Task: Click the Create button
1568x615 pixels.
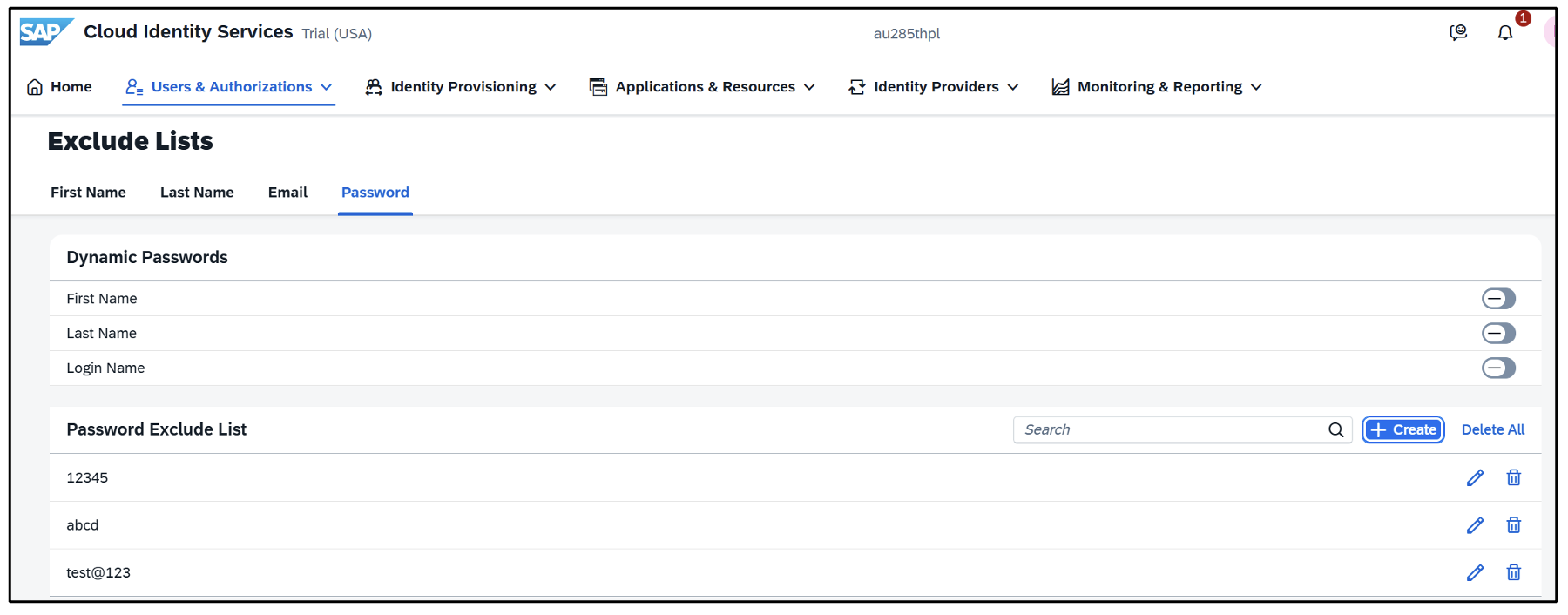Action: 1403,429
